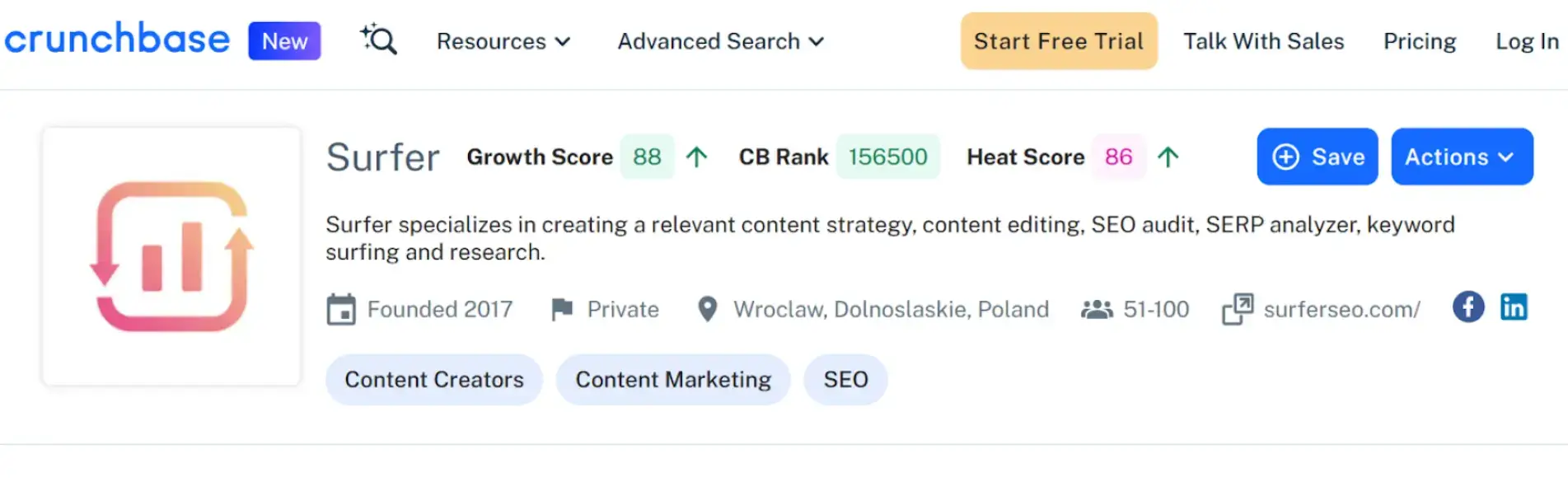The height and width of the screenshot is (482, 1568).
Task: Click the green up arrow beside Growth Score
Action: (696, 157)
